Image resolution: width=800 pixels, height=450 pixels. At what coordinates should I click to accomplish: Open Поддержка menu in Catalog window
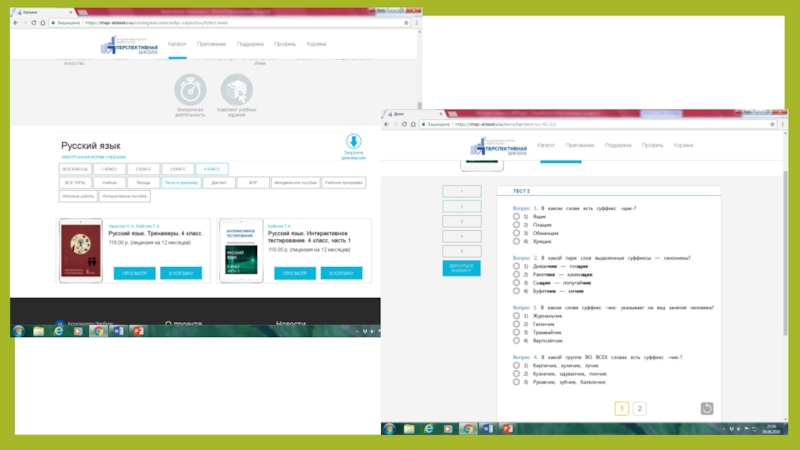[250, 44]
